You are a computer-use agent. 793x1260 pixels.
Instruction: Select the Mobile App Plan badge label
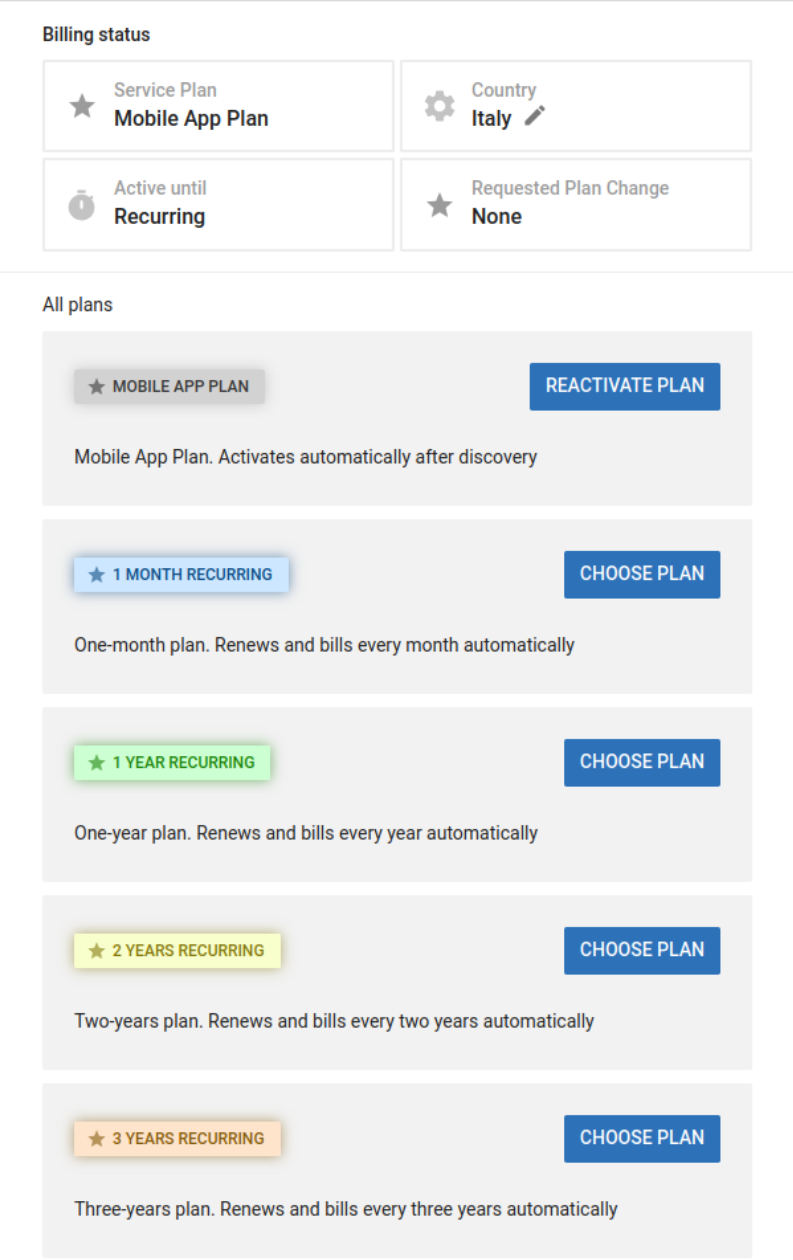(x=169, y=386)
